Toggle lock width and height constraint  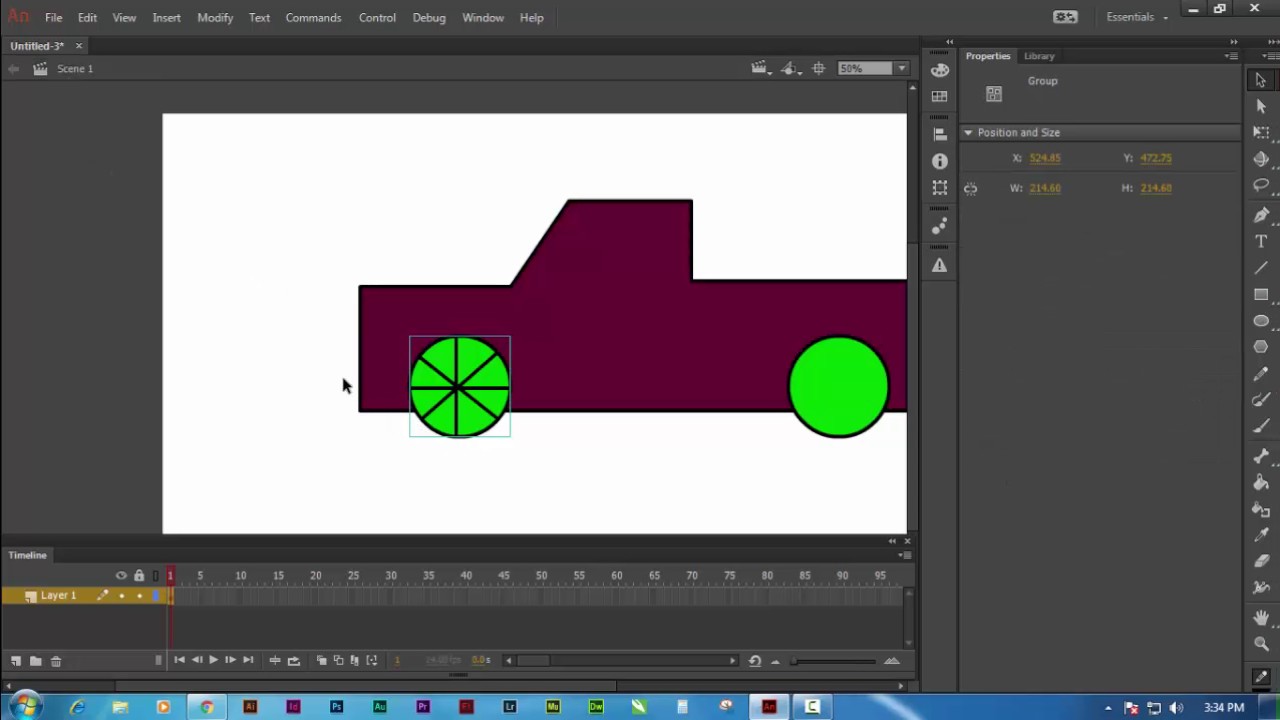click(970, 188)
